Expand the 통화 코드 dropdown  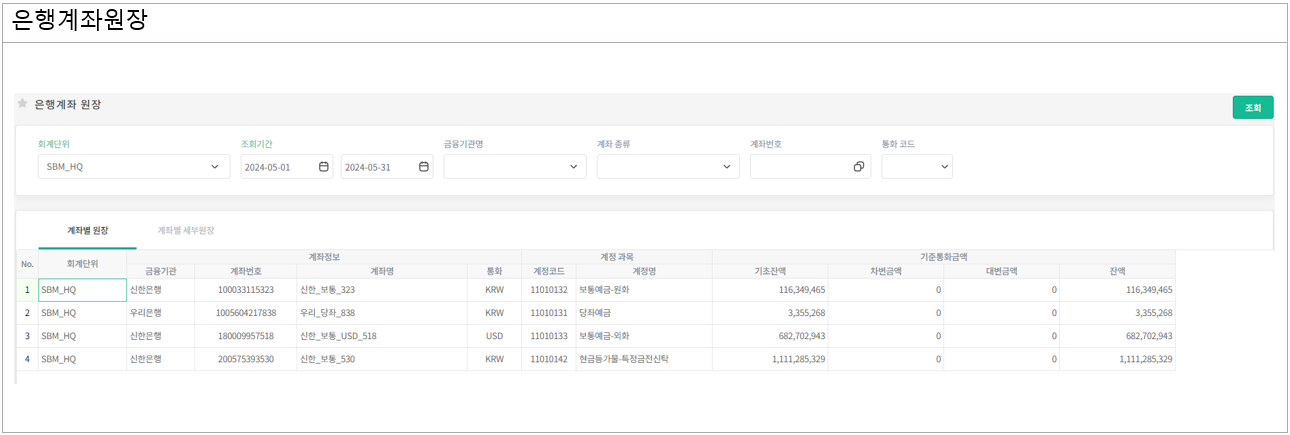(x=944, y=167)
